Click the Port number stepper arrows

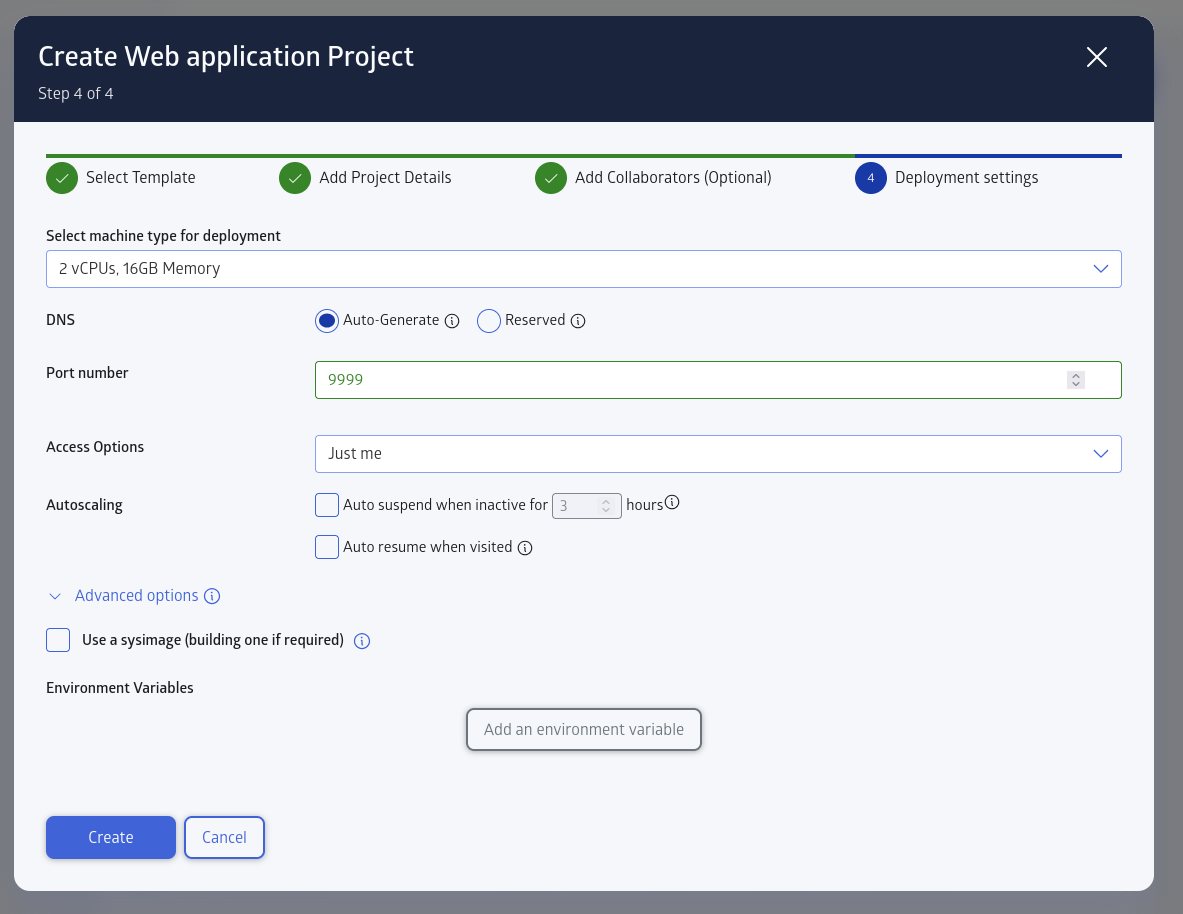(x=1076, y=380)
